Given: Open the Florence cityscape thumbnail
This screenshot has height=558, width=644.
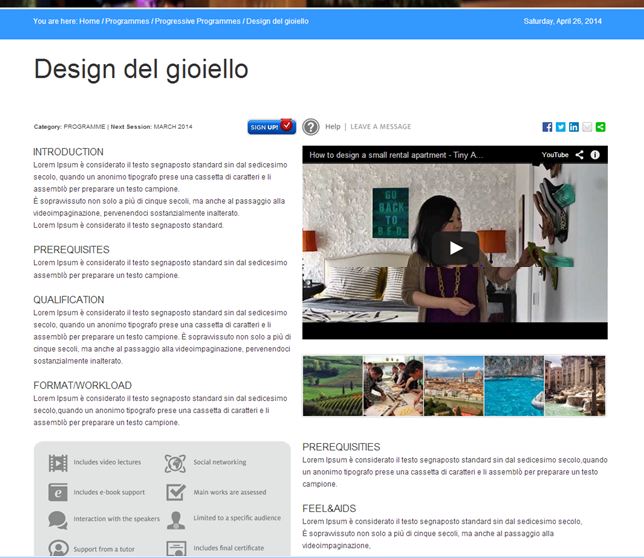Looking at the screenshot, I should [x=453, y=386].
